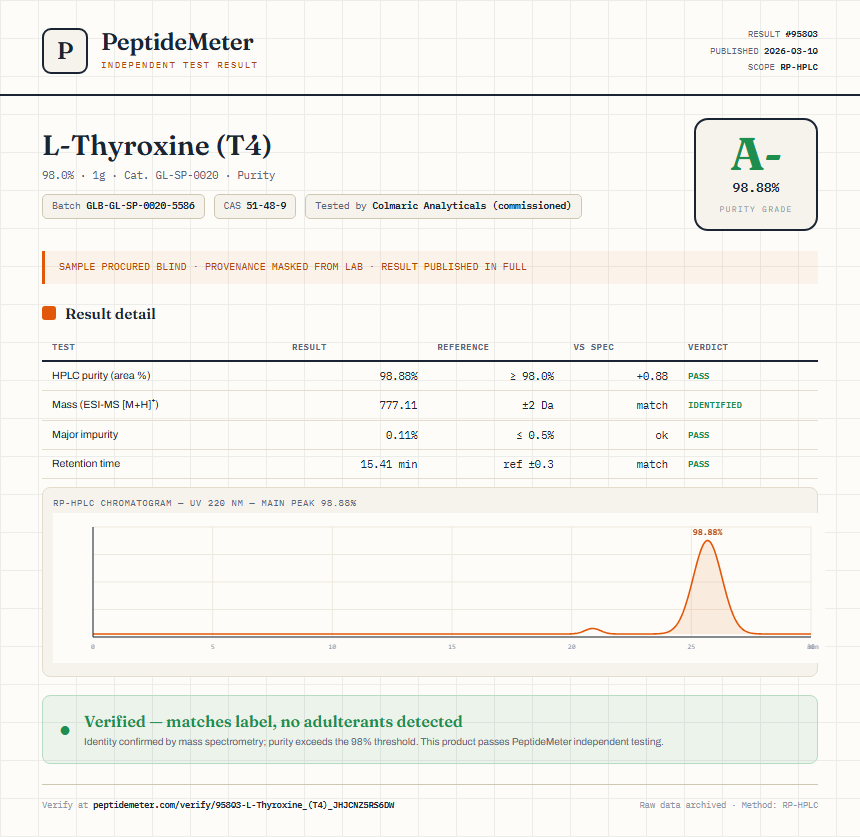Click the Verified matches label heading
Viewport: 860px width, 837px height.
[273, 721]
